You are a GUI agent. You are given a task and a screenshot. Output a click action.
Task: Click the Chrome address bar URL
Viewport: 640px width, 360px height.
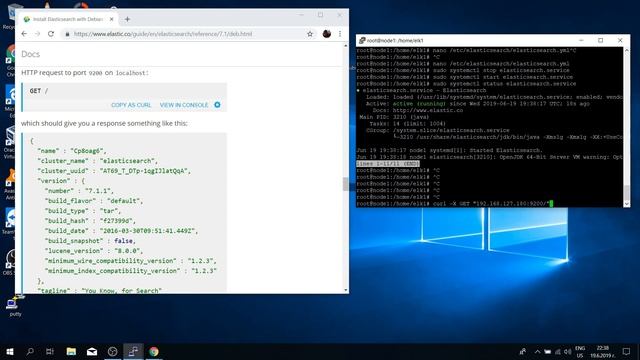click(x=163, y=34)
